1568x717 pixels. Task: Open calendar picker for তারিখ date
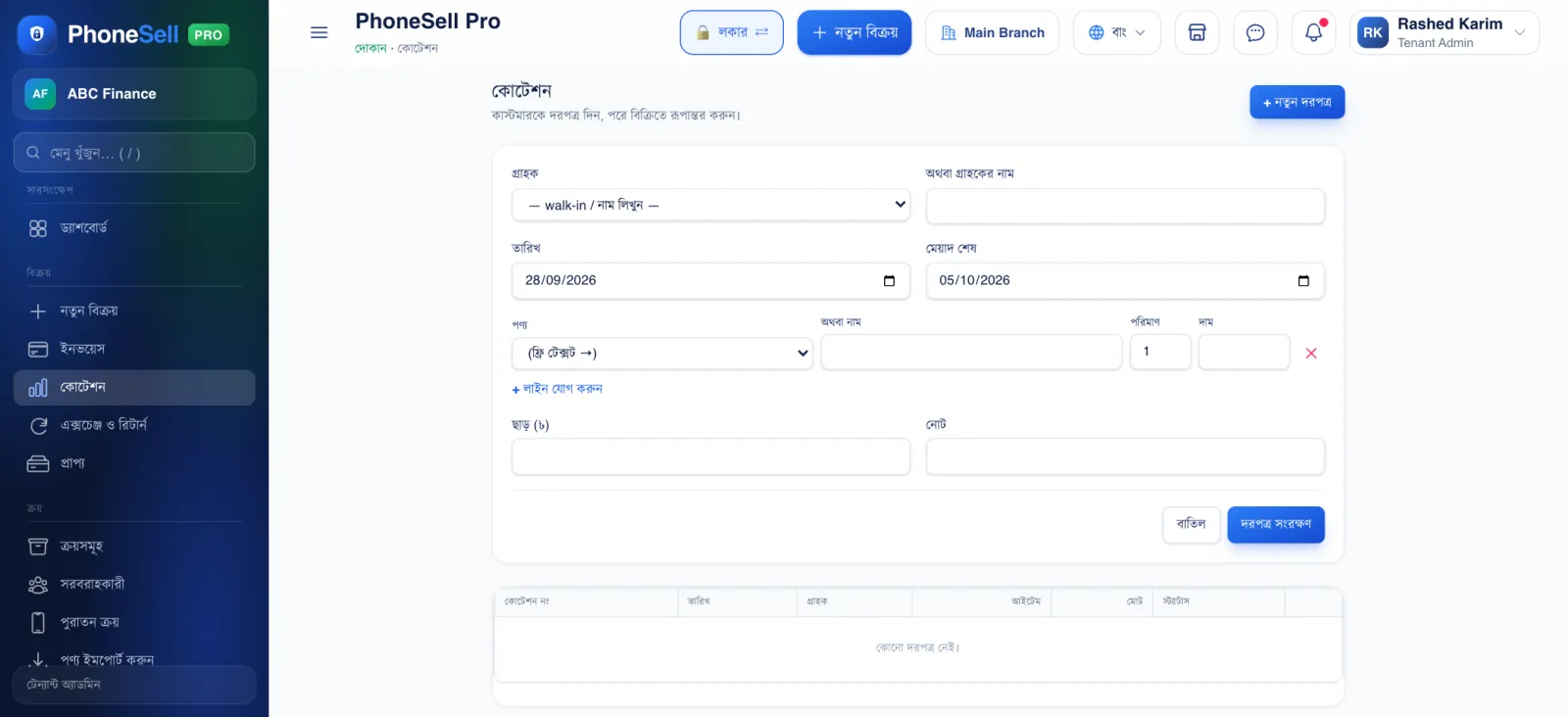889,280
